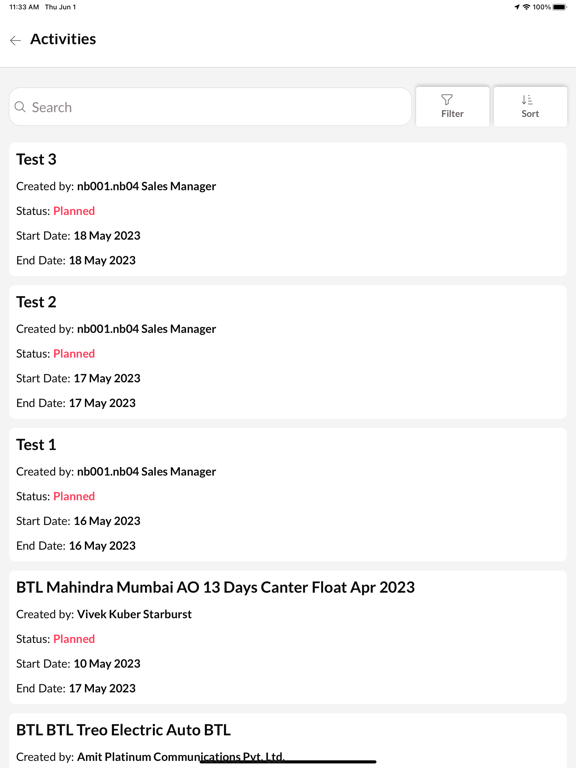Tap the location arrow status icon
This screenshot has width=576, height=768.
[x=517, y=7]
